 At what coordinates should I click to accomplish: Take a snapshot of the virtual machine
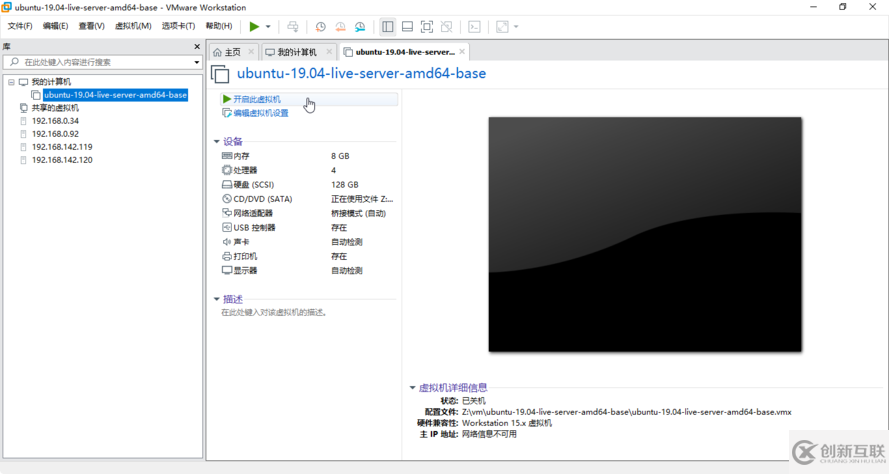pyautogui.click(x=321, y=27)
